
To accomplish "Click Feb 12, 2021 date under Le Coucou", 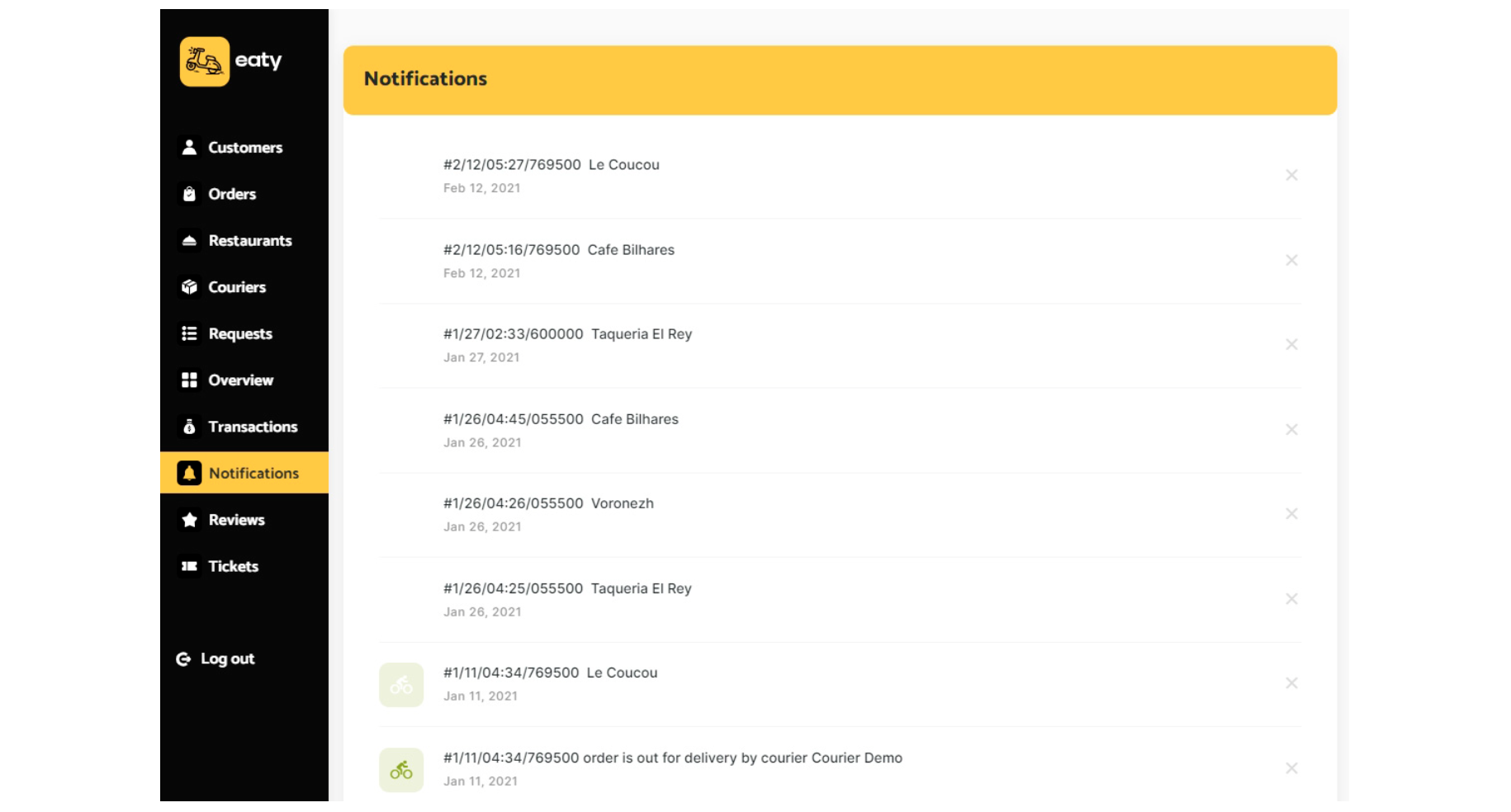I will [x=481, y=188].
